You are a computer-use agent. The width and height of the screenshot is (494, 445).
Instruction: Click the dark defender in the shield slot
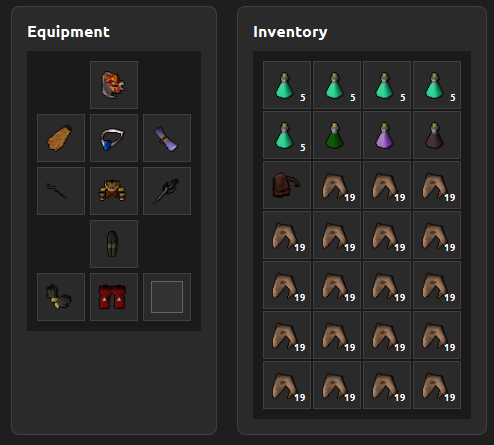(x=167, y=191)
